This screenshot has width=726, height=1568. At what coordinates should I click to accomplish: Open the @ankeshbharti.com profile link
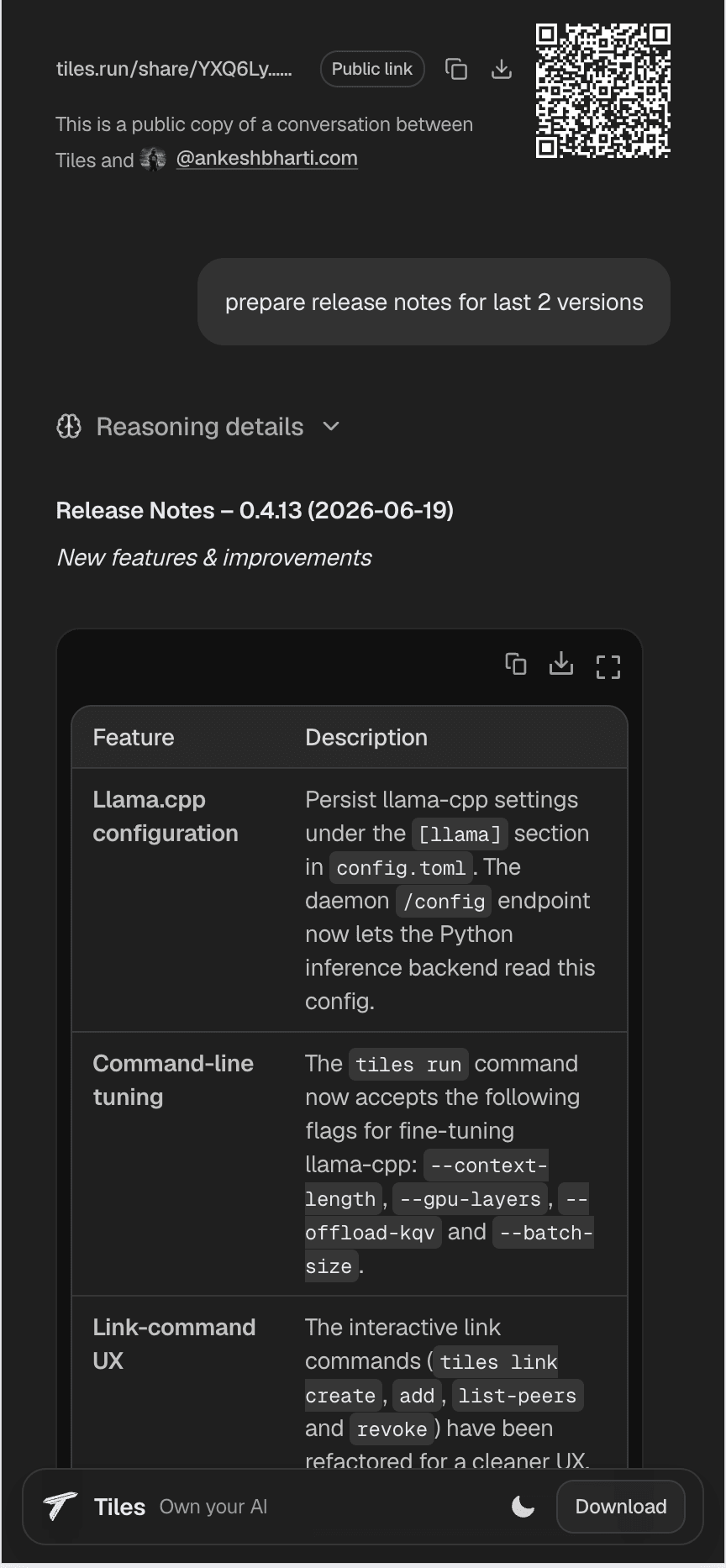pos(266,158)
